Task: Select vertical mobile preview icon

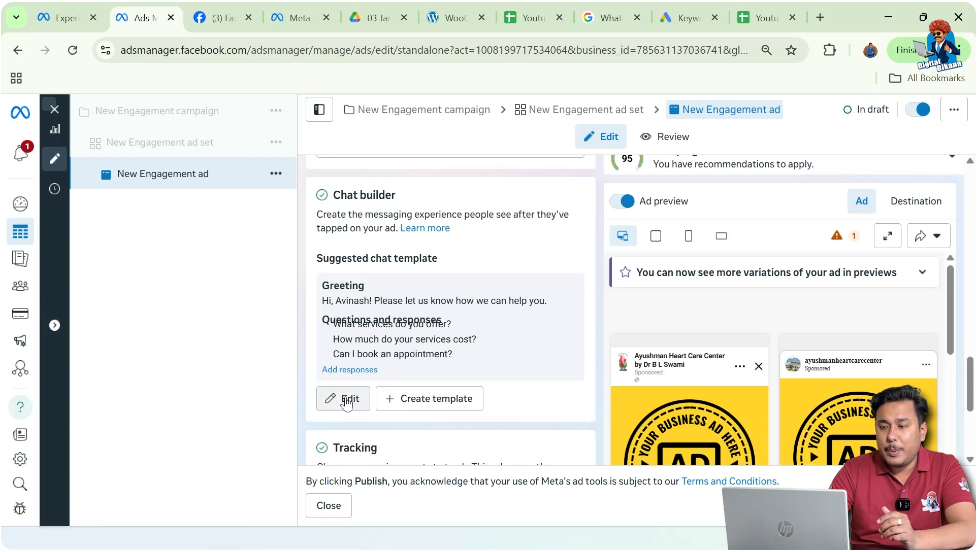Action: (689, 236)
